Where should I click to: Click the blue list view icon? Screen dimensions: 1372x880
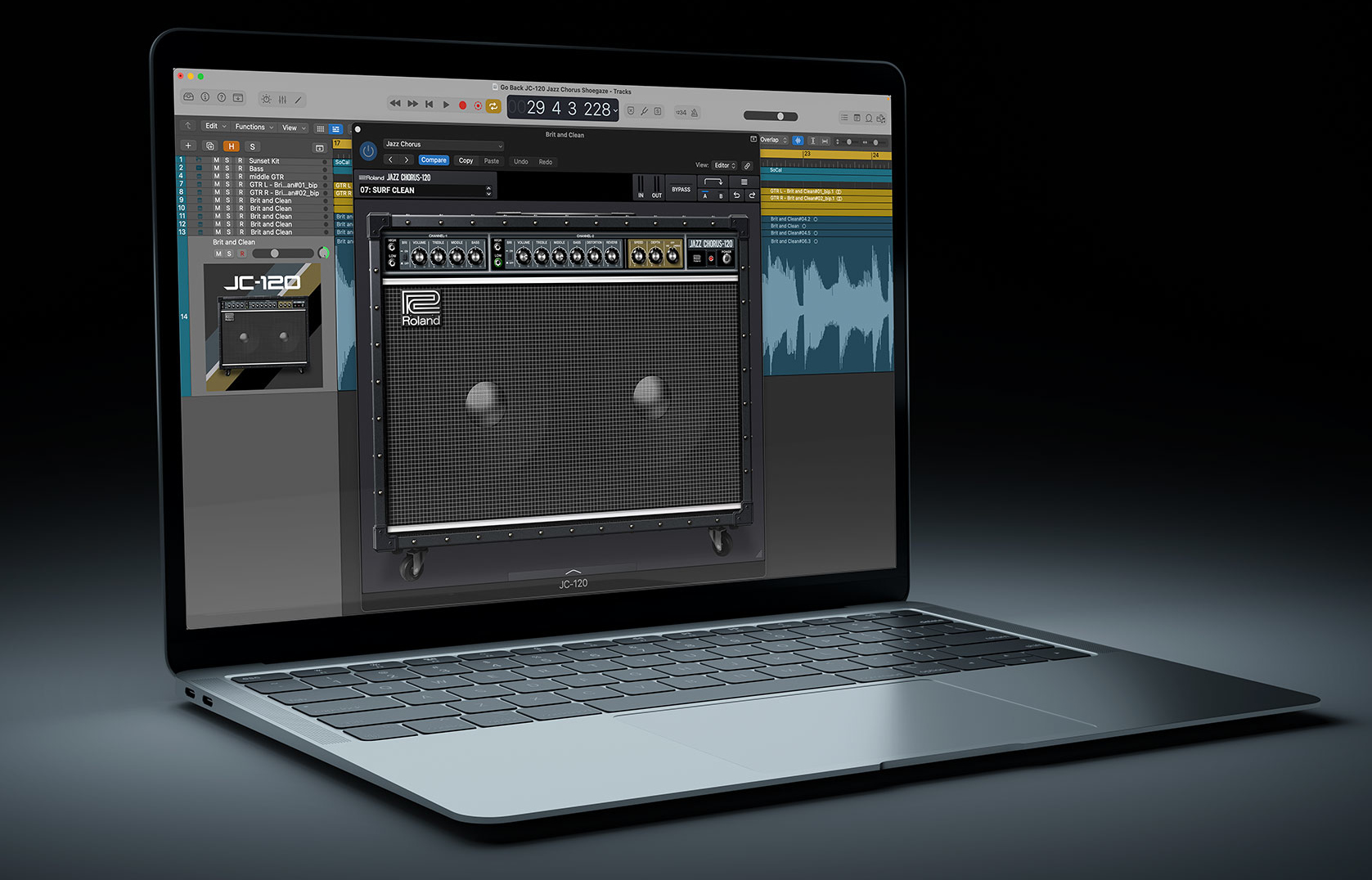[335, 129]
